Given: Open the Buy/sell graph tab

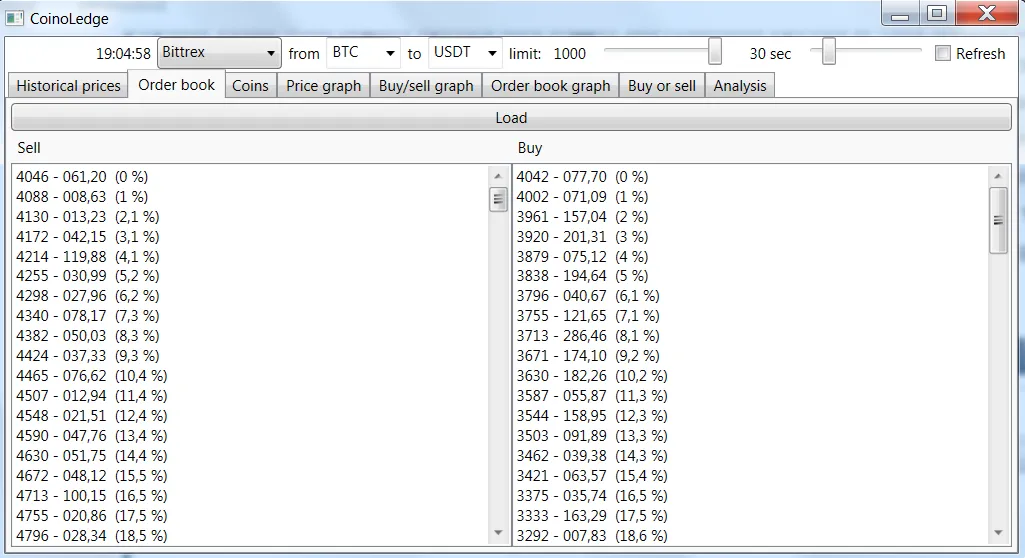Looking at the screenshot, I should pyautogui.click(x=426, y=86).
